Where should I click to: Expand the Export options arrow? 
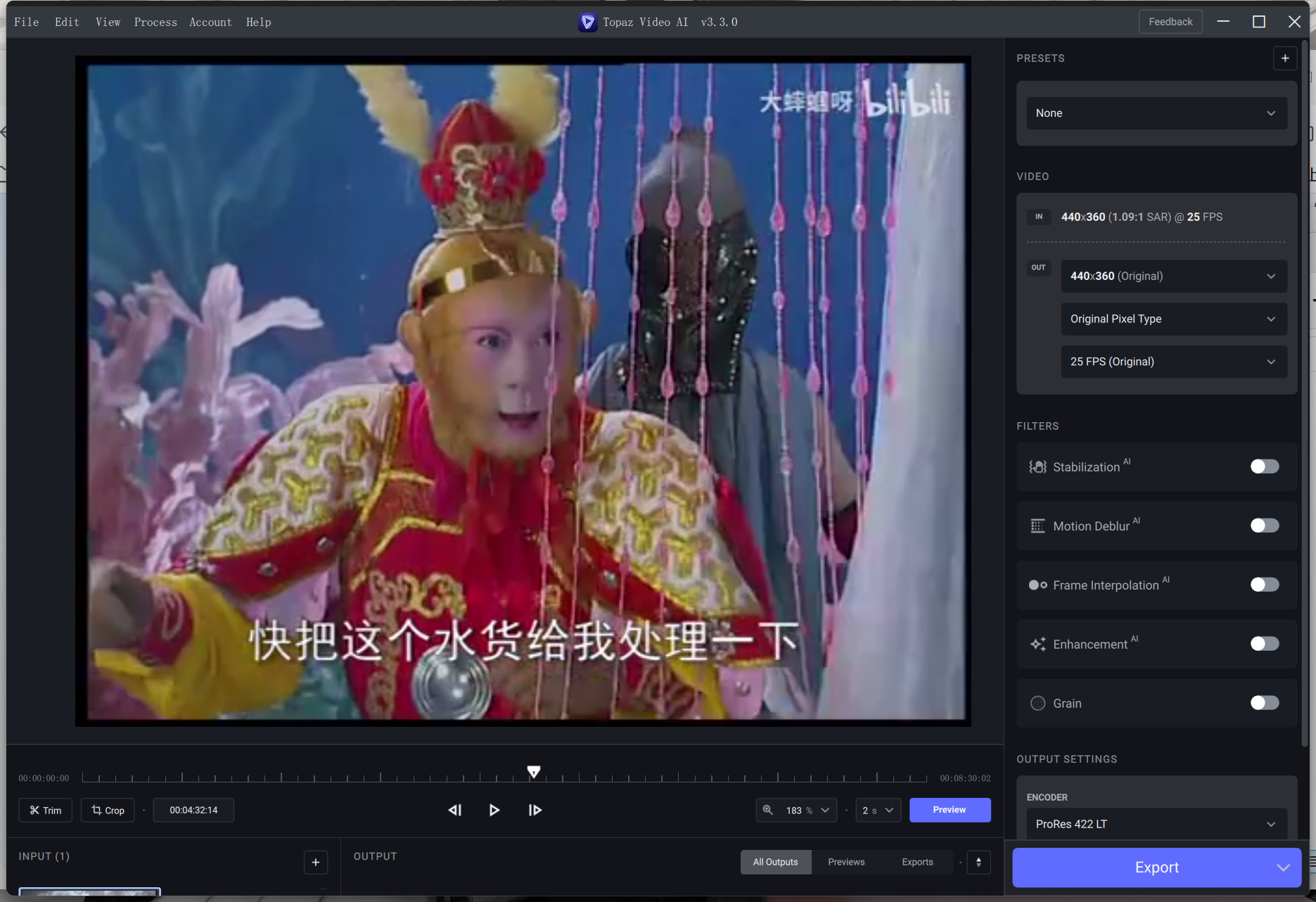(1283, 868)
